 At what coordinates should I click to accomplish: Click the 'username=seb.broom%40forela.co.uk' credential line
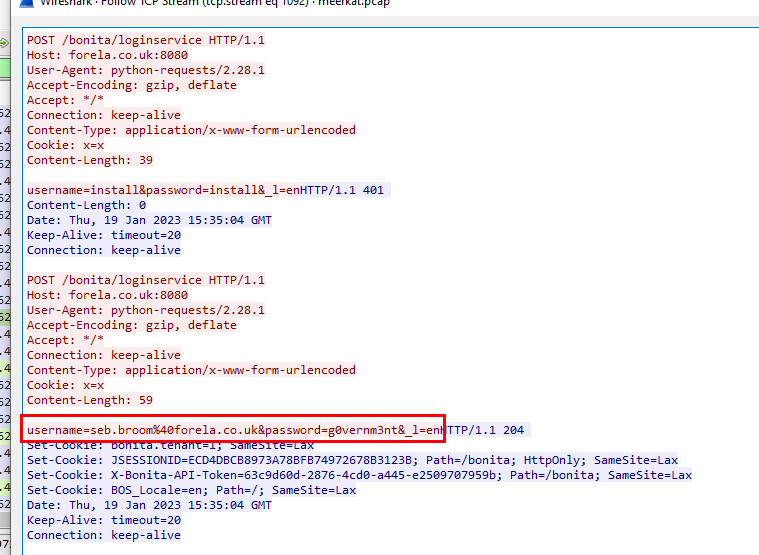(233, 430)
